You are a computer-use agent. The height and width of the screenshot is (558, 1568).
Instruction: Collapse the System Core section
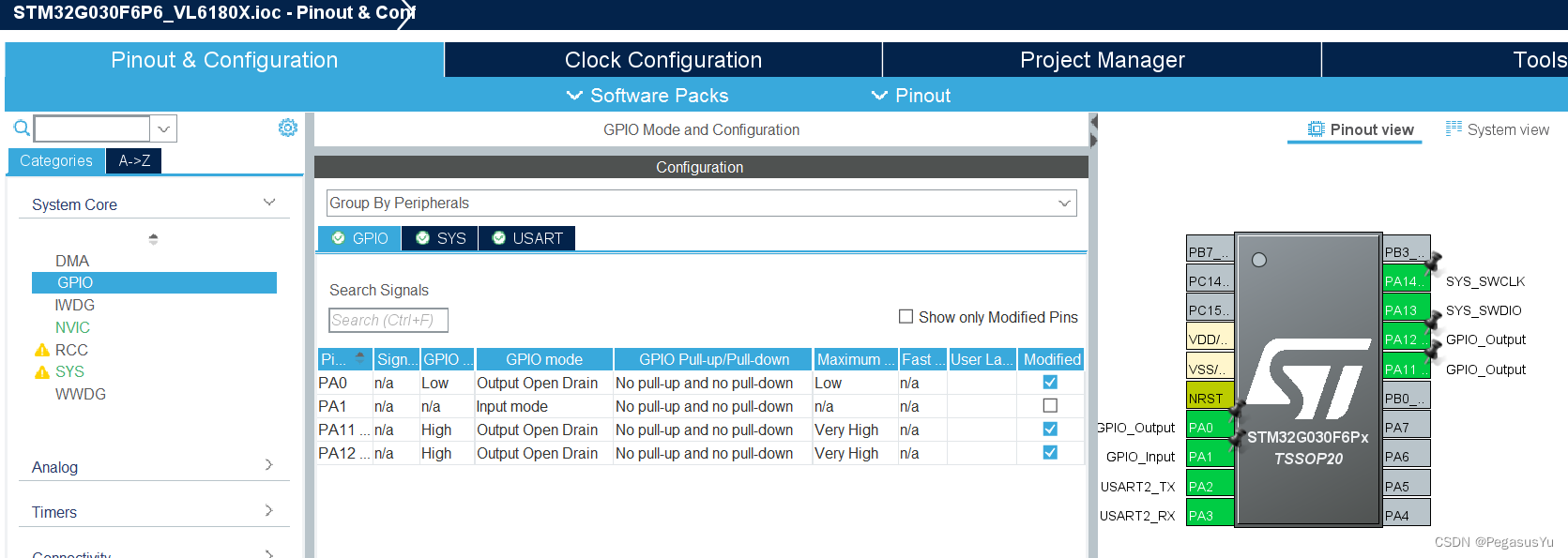[x=269, y=203]
